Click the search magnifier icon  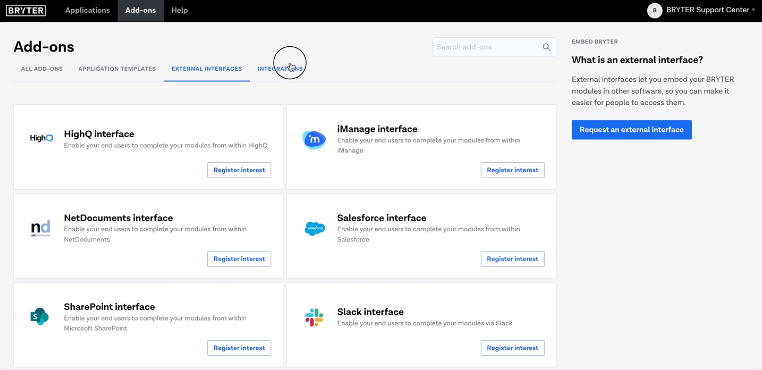coord(547,47)
